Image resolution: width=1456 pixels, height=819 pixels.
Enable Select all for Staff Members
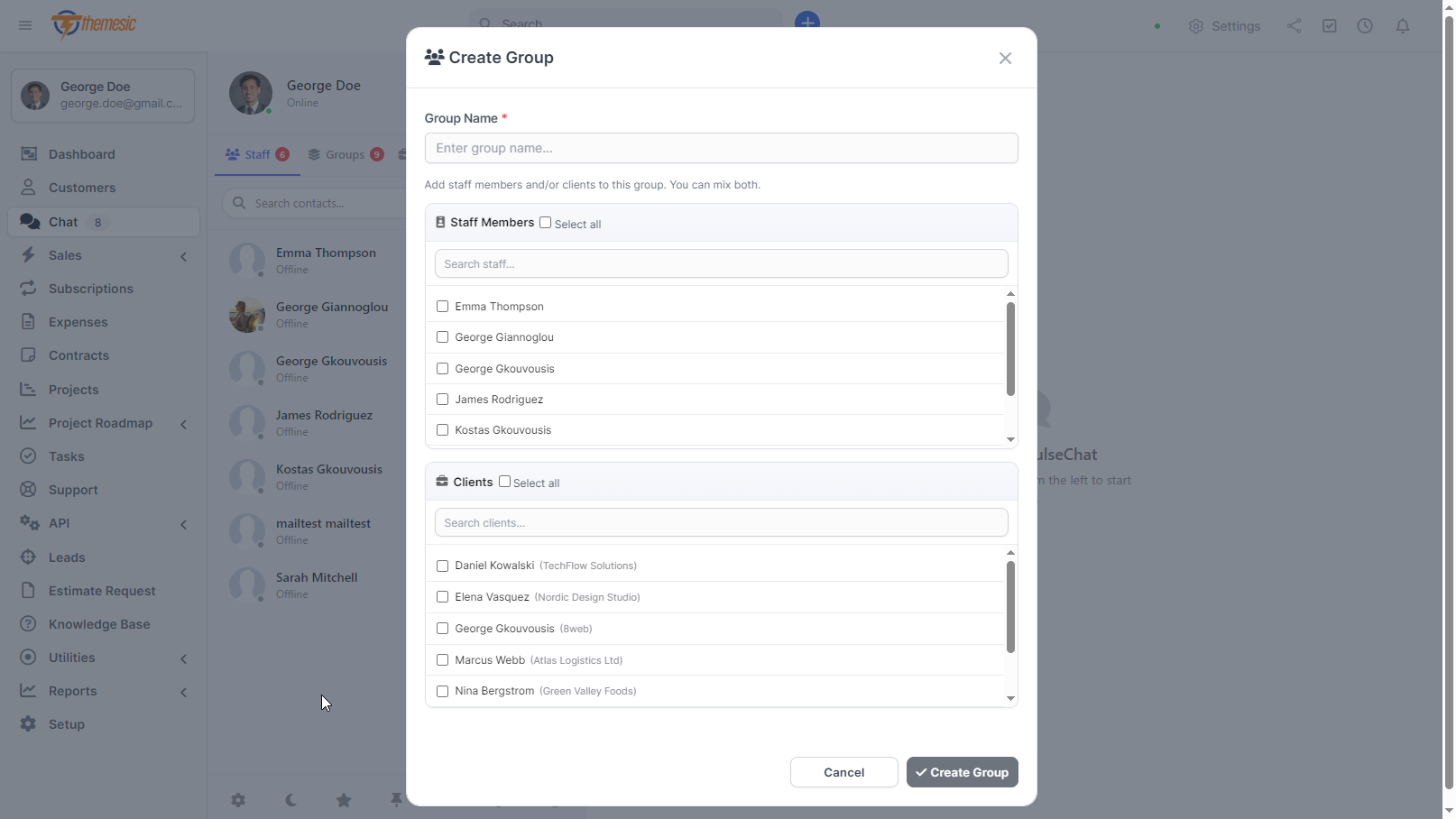545,222
